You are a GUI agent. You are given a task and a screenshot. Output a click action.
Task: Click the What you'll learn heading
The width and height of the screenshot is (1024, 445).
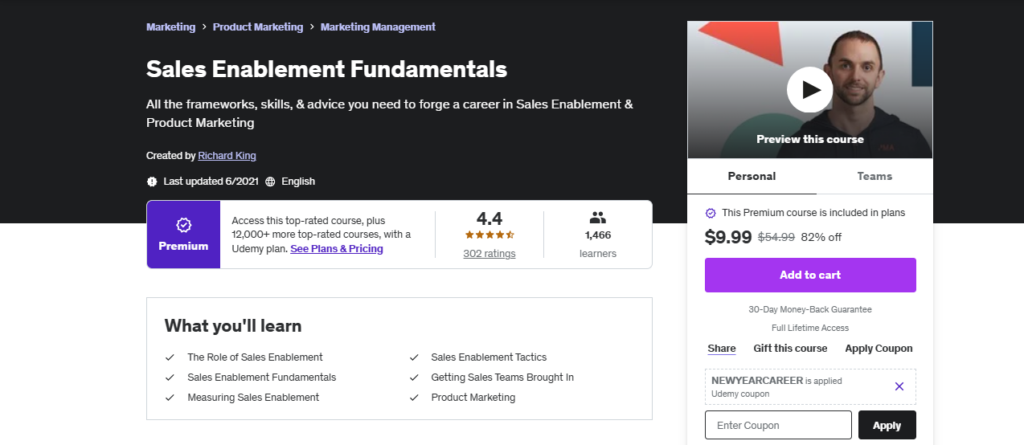tap(233, 326)
